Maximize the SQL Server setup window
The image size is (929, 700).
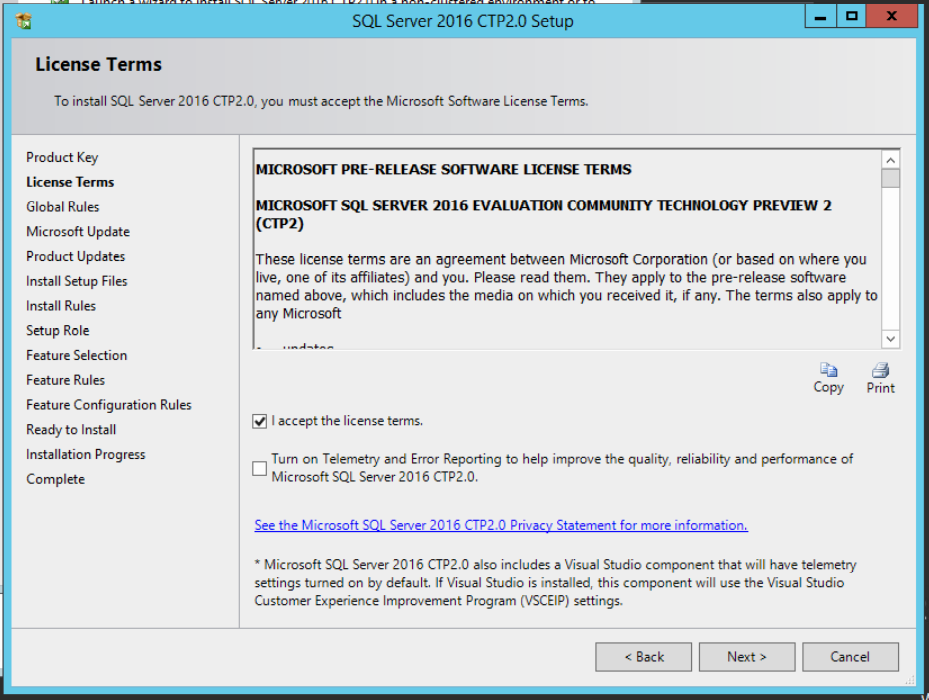point(851,17)
